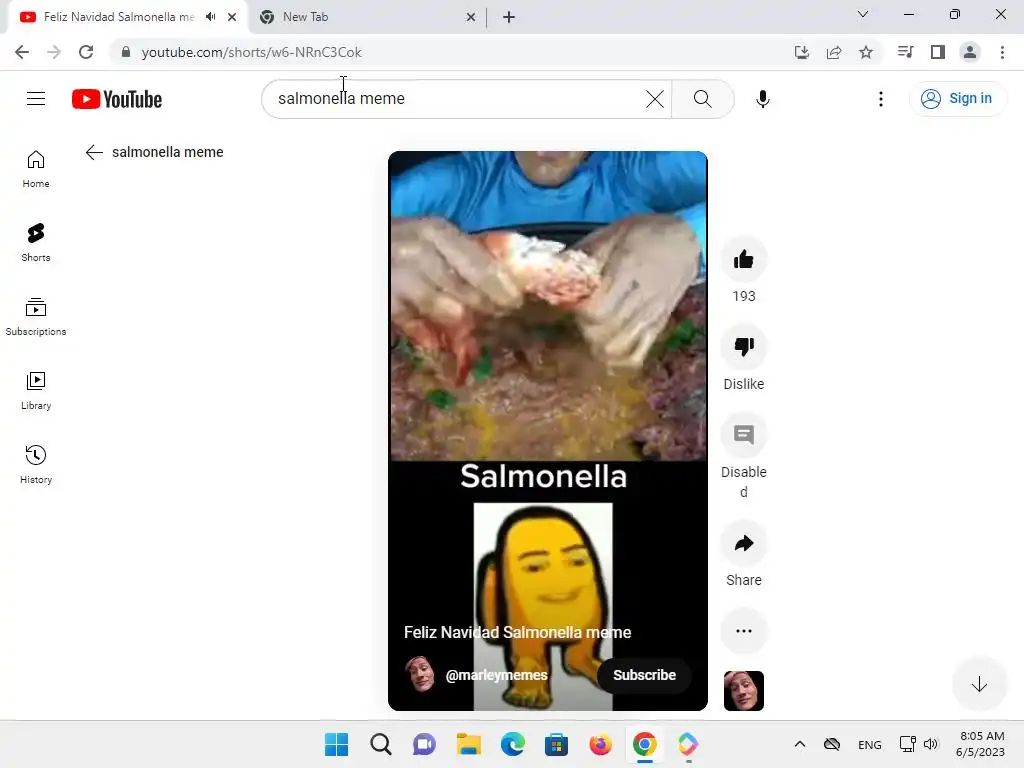
Task: Open Subscriptions in the sidebar
Action: tap(36, 316)
